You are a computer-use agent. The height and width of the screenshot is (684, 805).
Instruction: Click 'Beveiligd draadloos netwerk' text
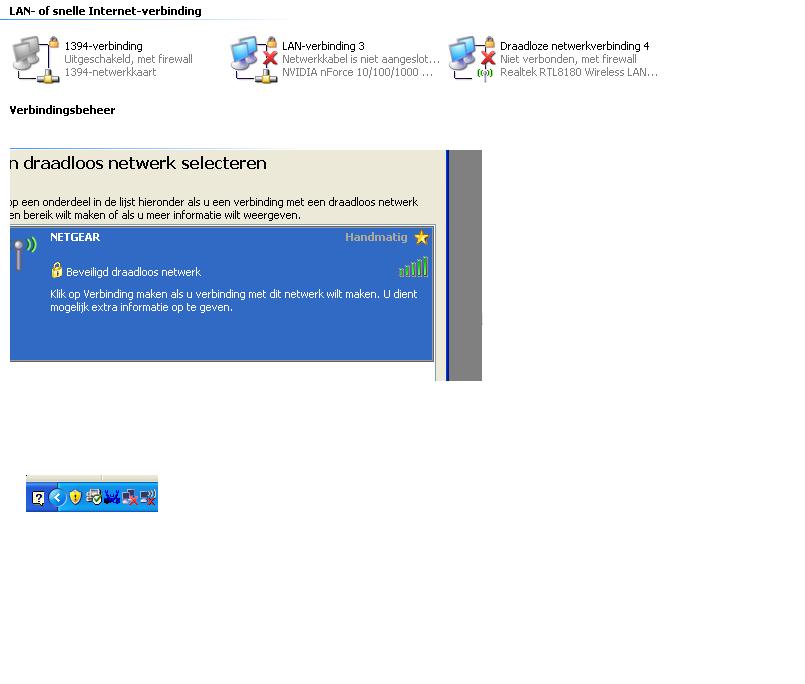tap(133, 272)
